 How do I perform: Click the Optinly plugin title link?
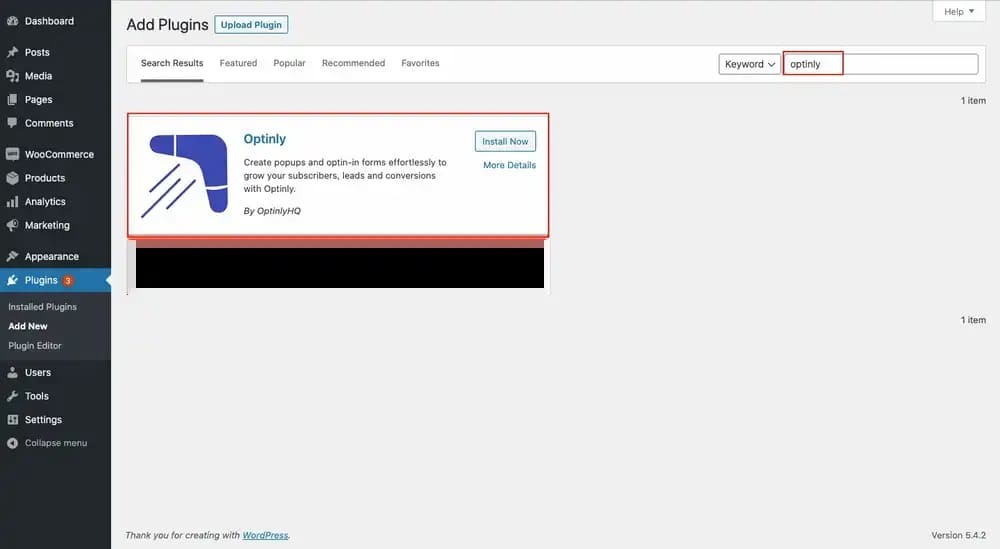(265, 139)
